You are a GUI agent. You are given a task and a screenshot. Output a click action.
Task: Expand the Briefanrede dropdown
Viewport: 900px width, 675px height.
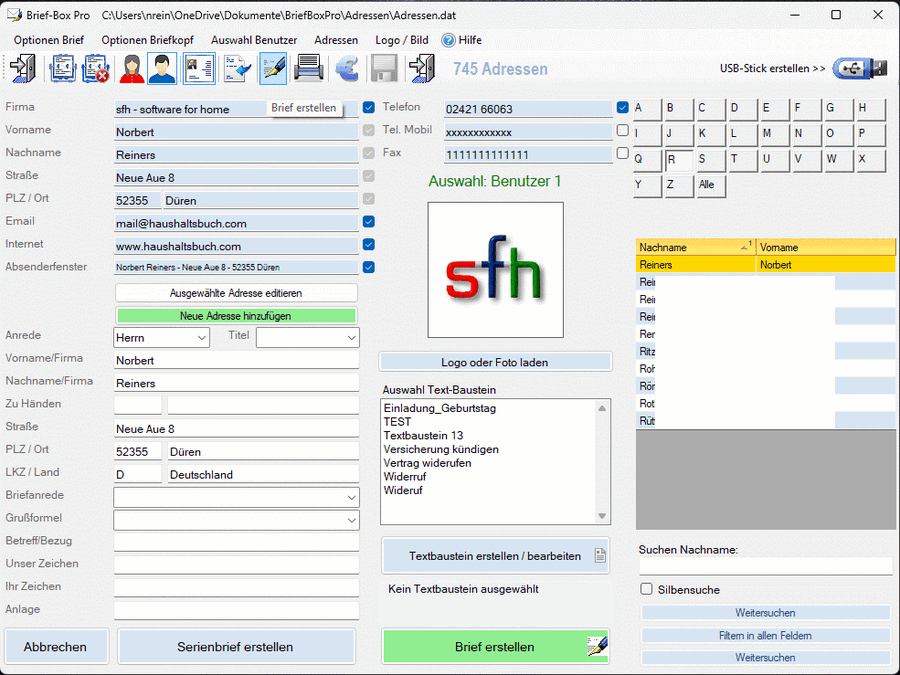click(236, 497)
